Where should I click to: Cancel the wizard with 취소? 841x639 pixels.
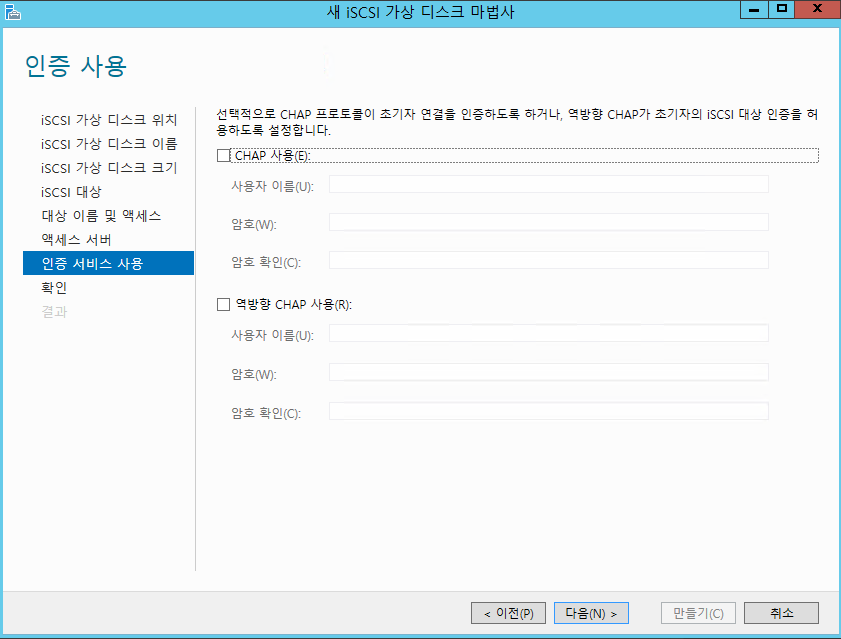point(782,613)
